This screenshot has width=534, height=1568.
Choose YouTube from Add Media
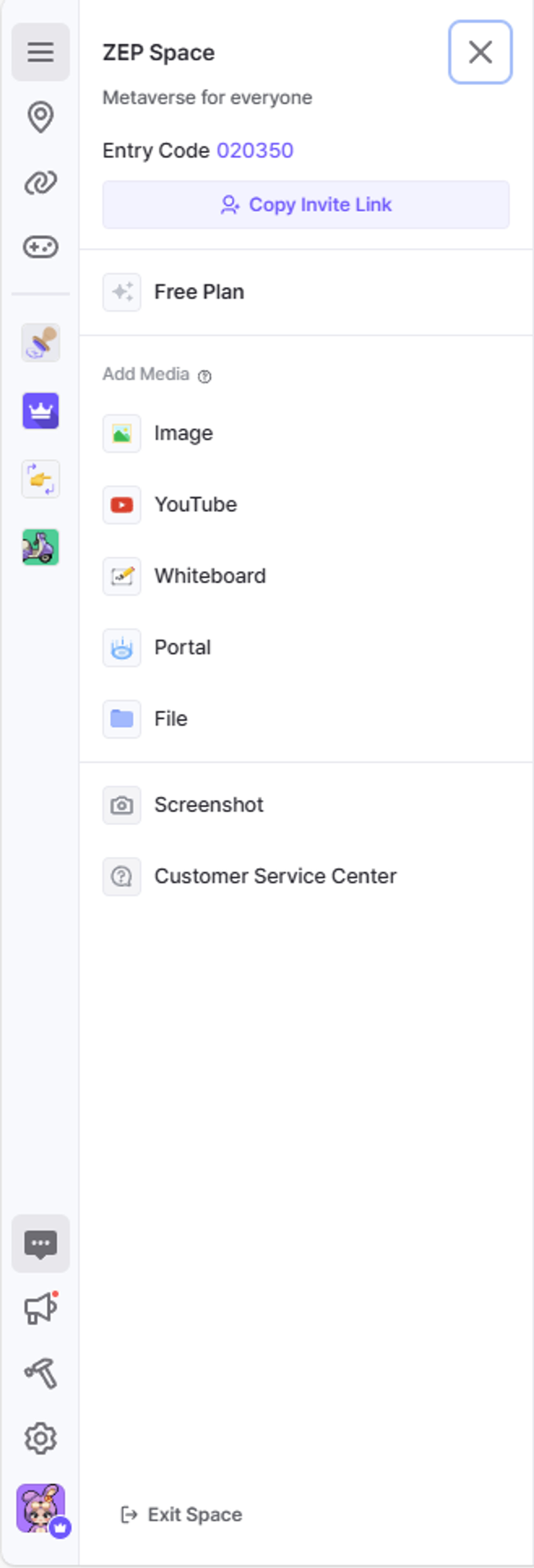[195, 505]
